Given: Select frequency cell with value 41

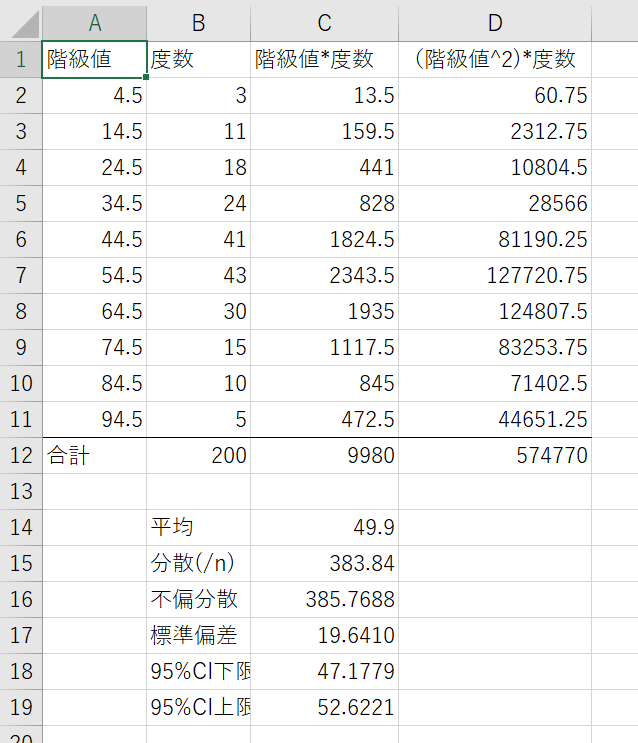Looking at the screenshot, I should [199, 239].
